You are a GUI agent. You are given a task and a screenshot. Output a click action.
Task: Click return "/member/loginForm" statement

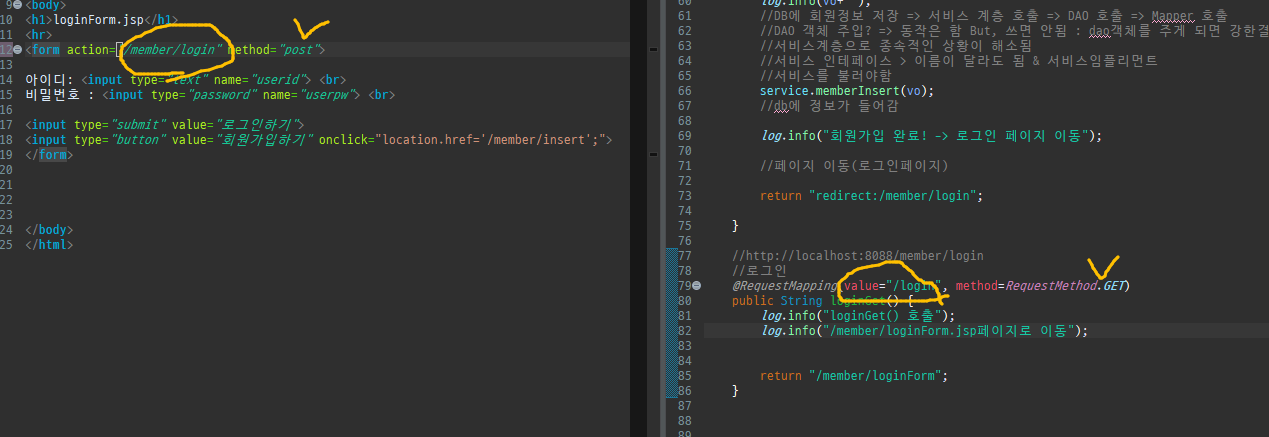[x=854, y=376]
